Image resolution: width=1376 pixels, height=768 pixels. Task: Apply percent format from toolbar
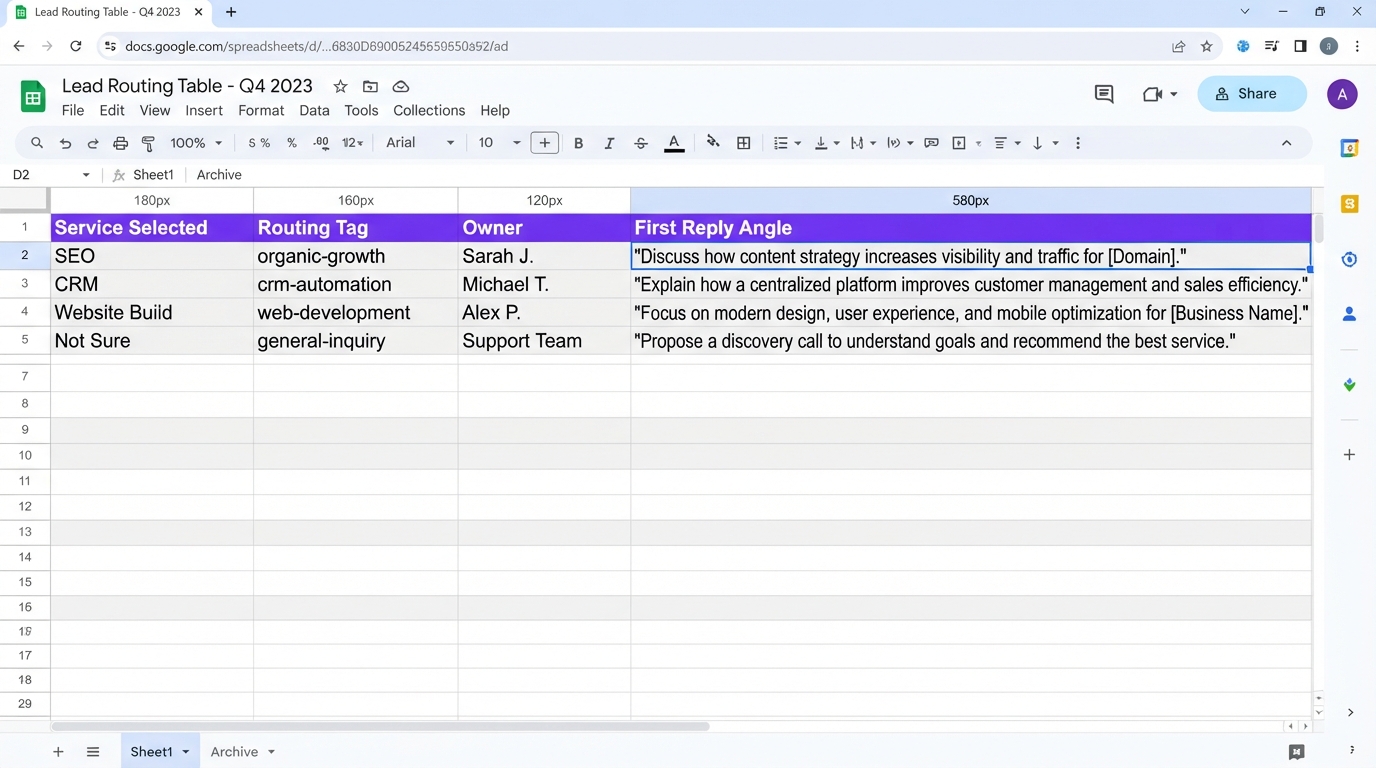(x=292, y=143)
